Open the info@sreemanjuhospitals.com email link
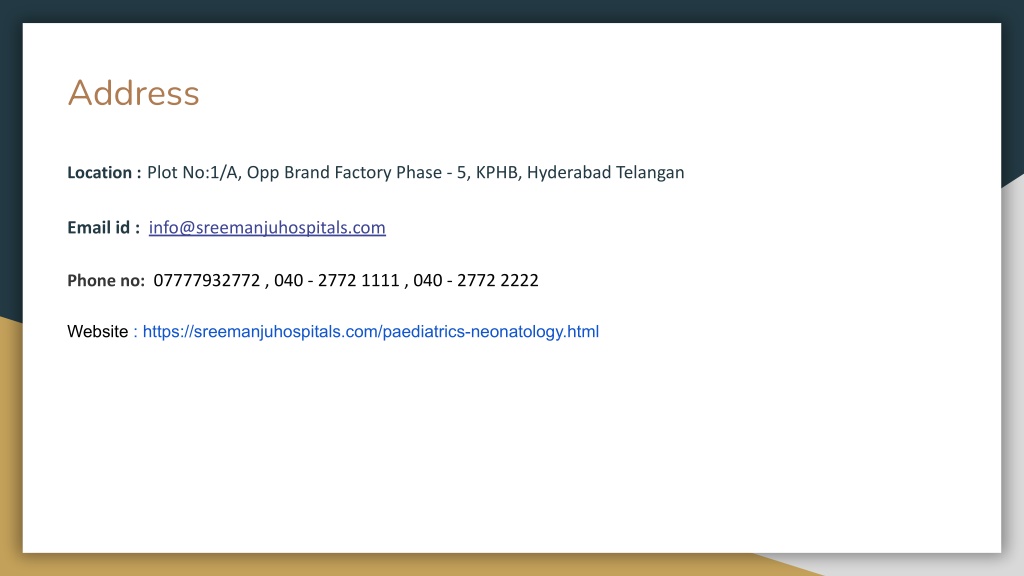This screenshot has width=1024, height=576. [x=267, y=227]
